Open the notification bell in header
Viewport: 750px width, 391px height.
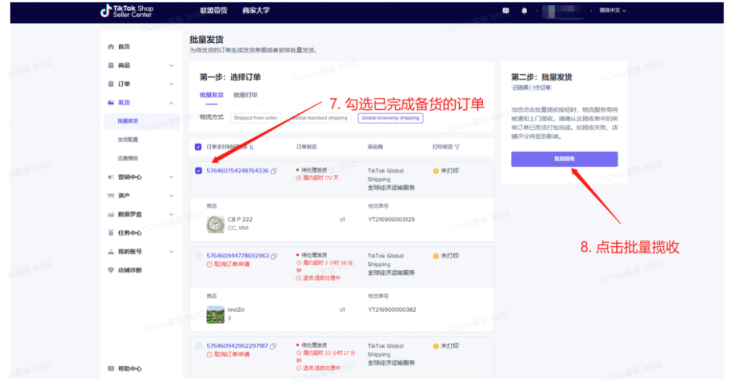(524, 11)
